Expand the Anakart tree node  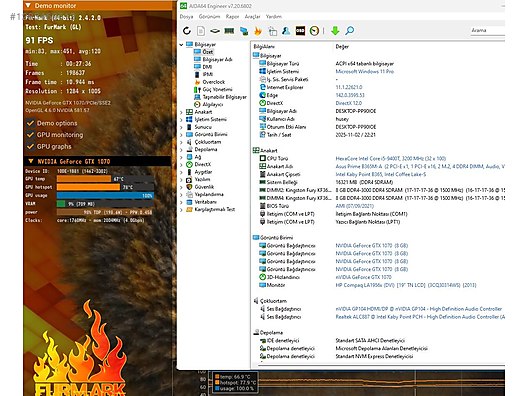pyautogui.click(x=181, y=112)
